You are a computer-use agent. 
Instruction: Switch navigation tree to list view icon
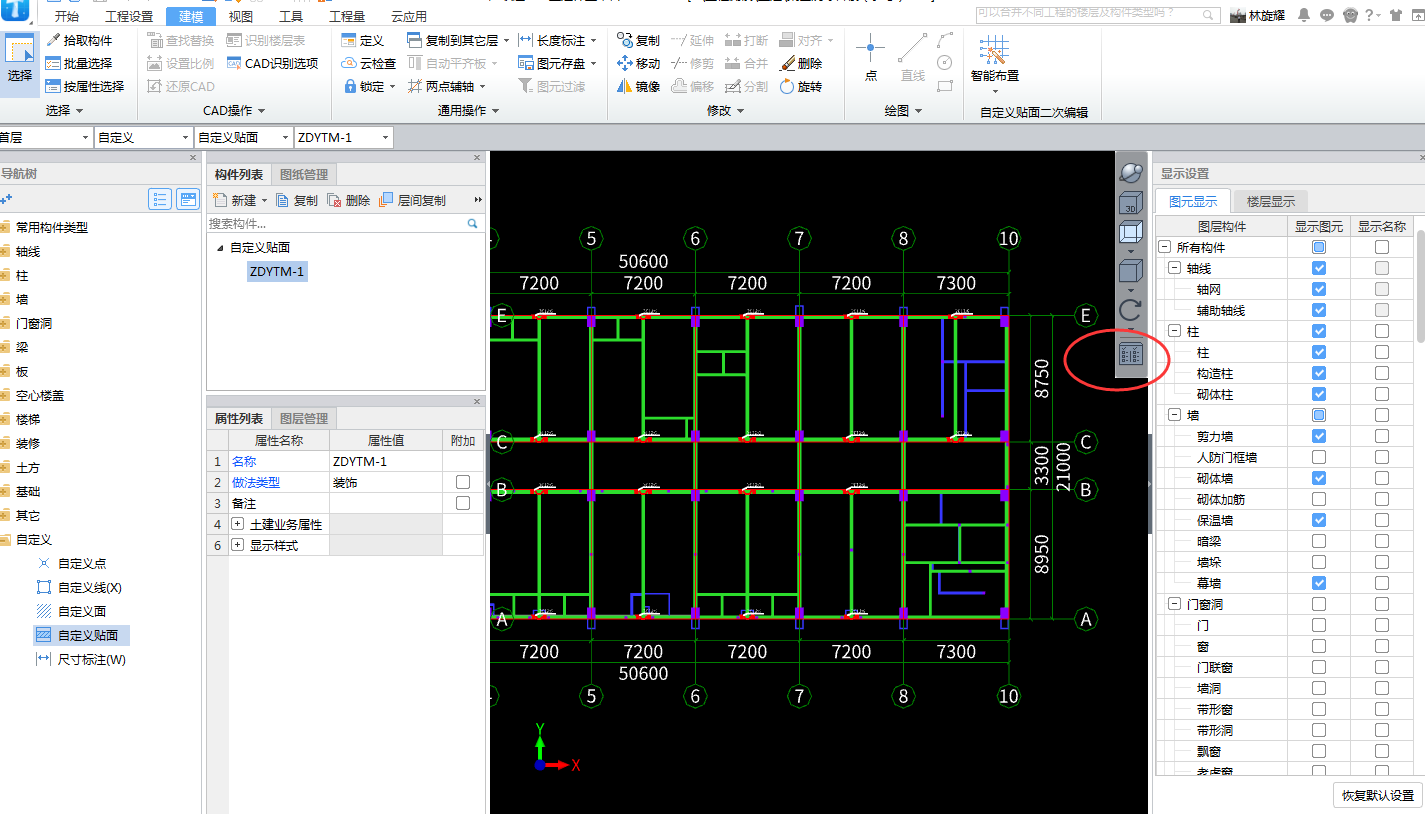click(160, 199)
